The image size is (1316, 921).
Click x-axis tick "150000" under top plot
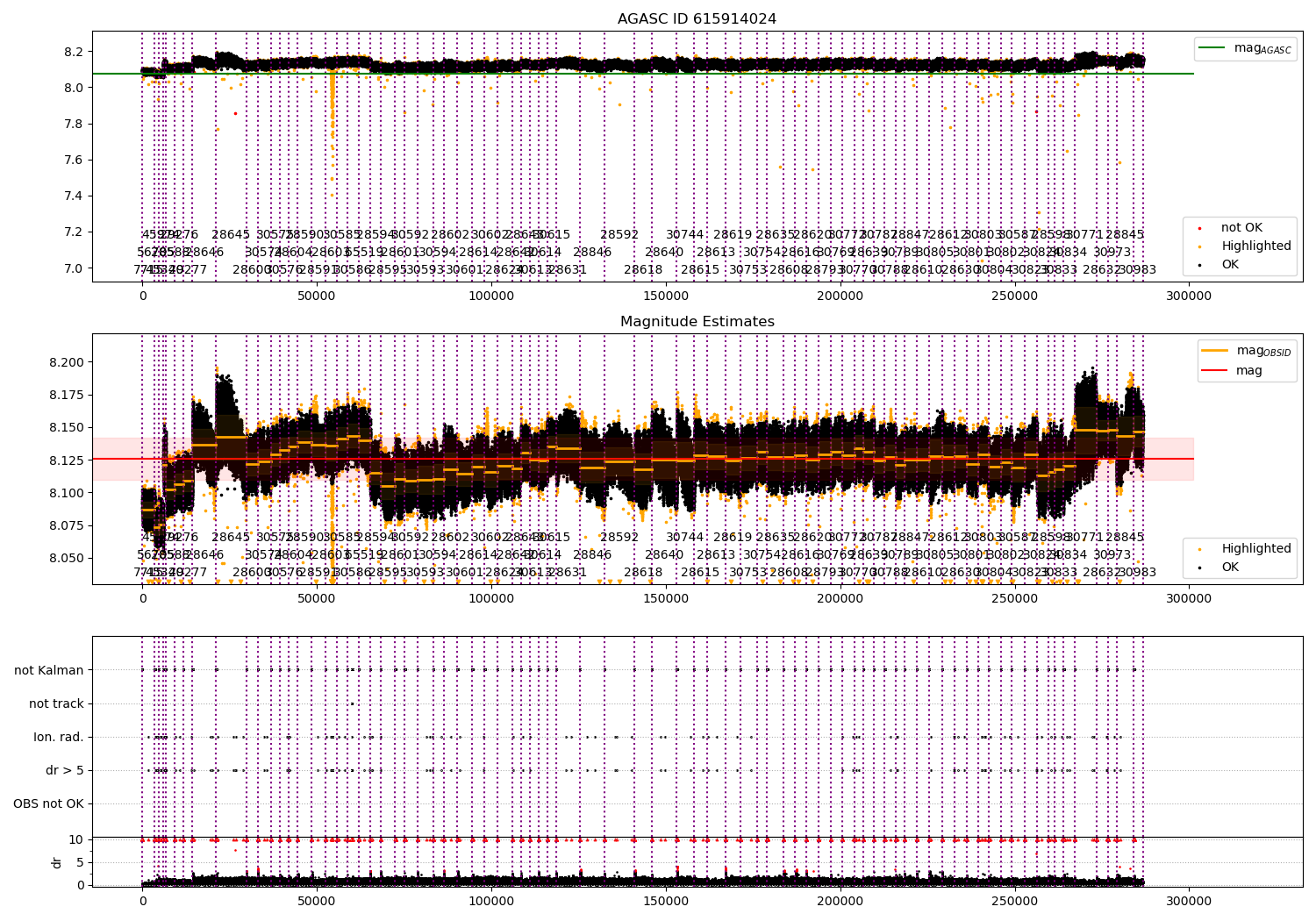click(x=666, y=296)
